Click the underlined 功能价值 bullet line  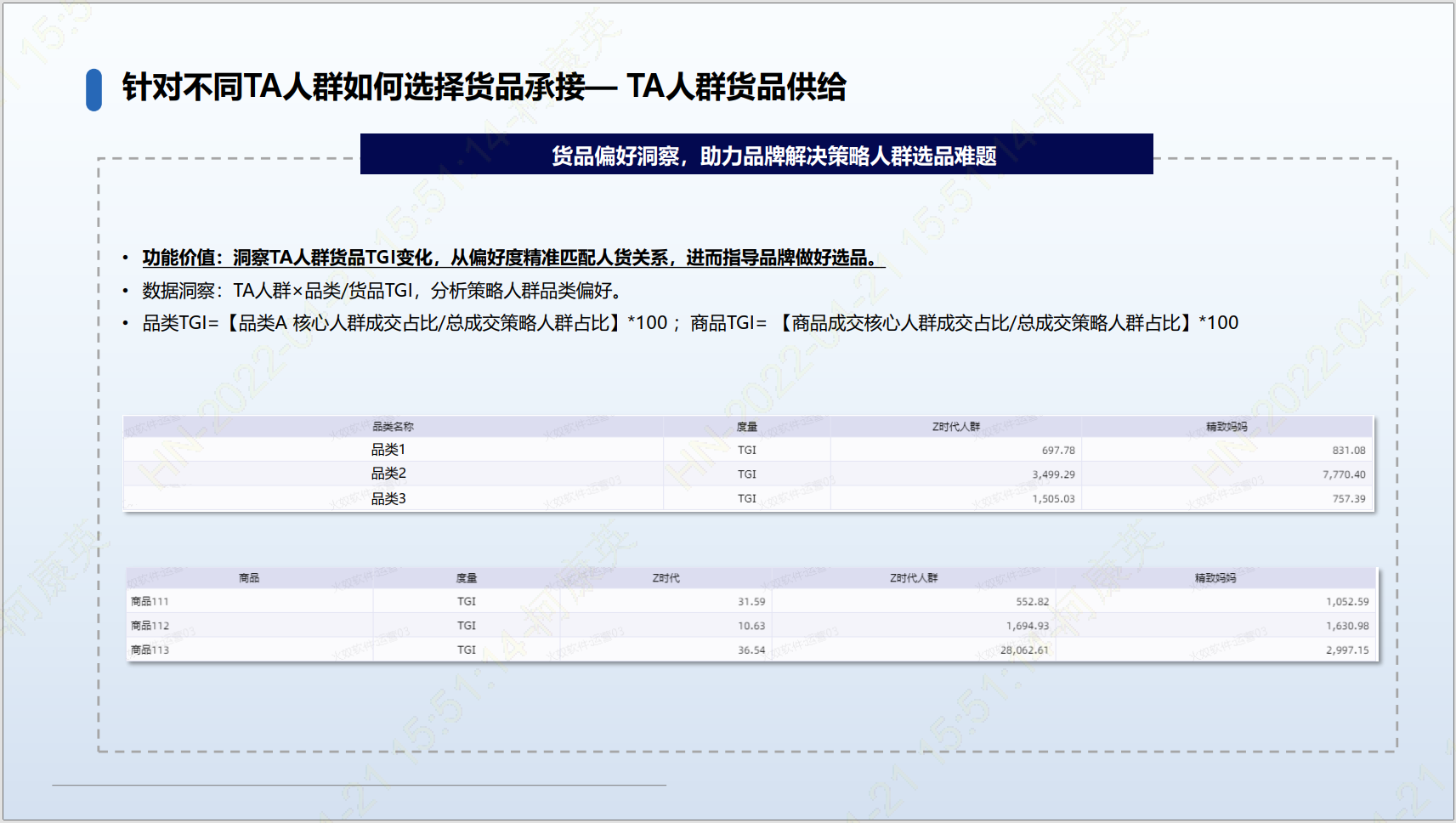[x=513, y=258]
